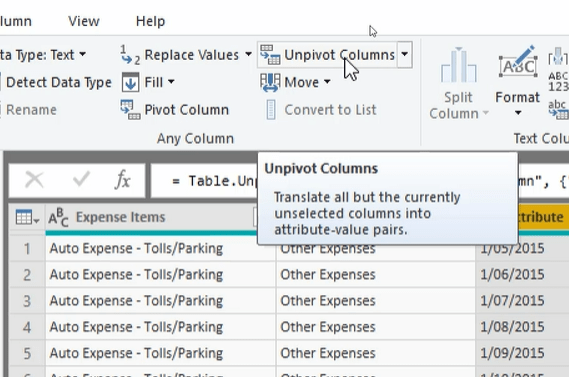Expand the Fill dropdown arrow
Screen dimensions: 569x377
171,82
